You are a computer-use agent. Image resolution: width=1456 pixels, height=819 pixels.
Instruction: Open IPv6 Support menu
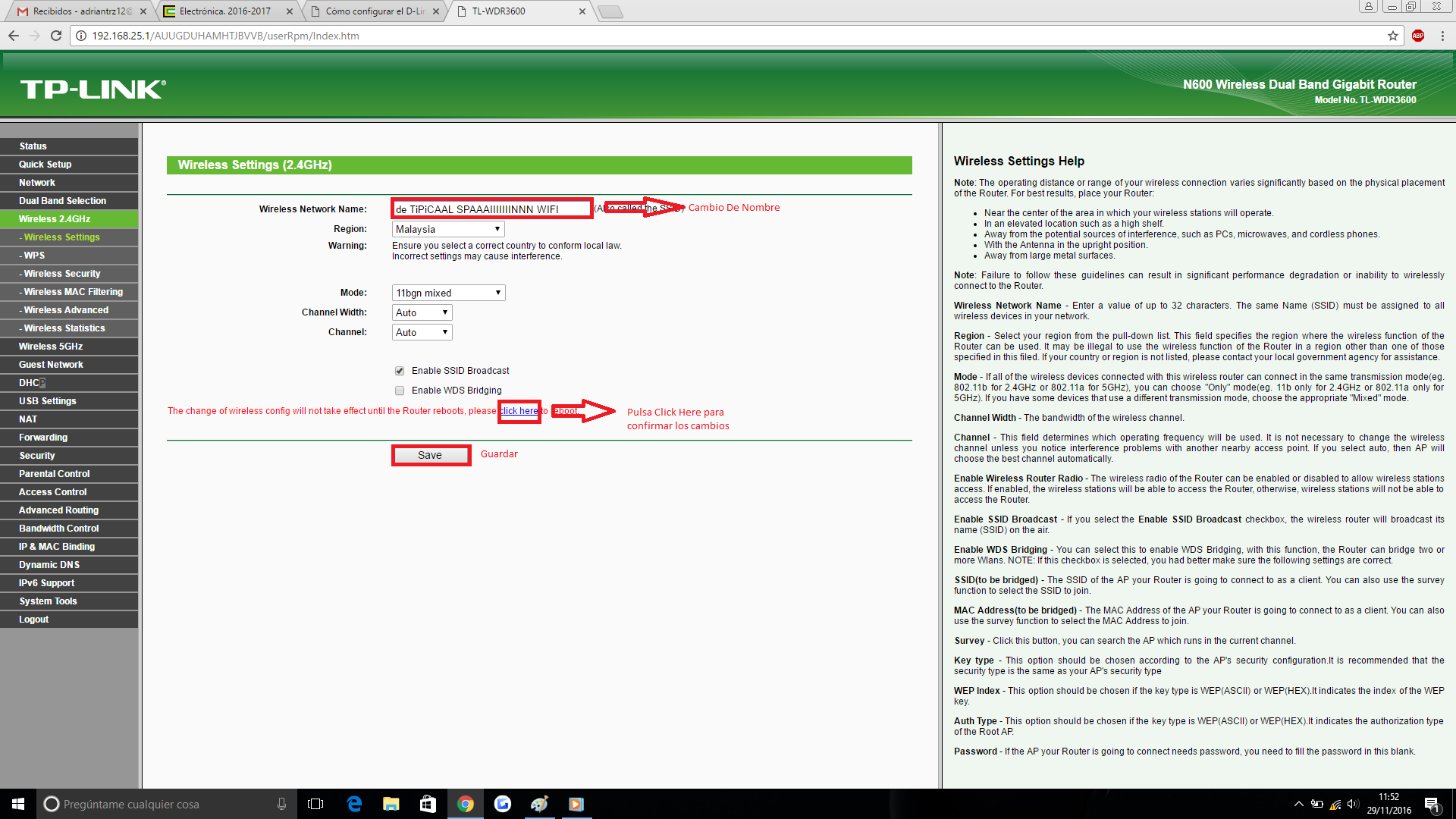click(x=69, y=583)
